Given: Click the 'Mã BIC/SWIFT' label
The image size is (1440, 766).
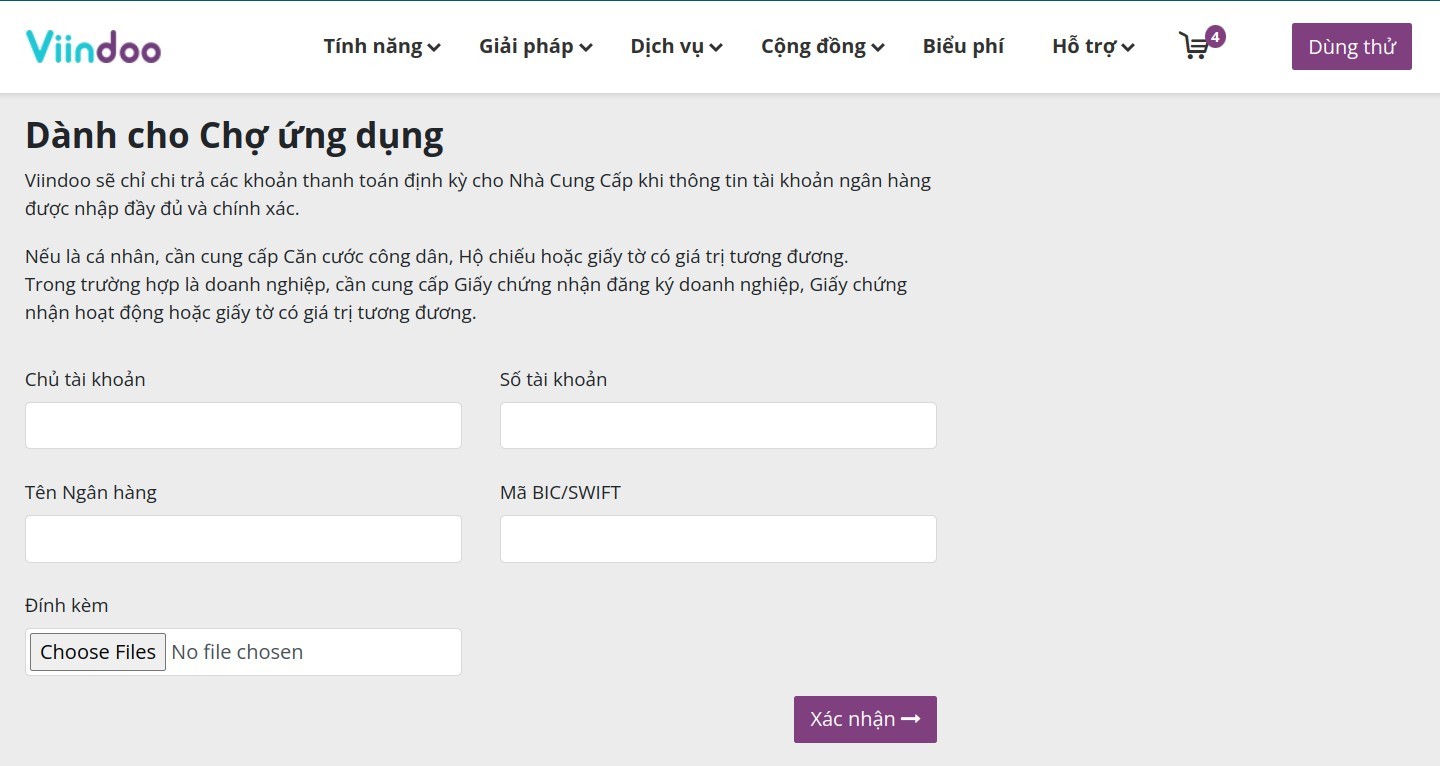Looking at the screenshot, I should [560, 492].
